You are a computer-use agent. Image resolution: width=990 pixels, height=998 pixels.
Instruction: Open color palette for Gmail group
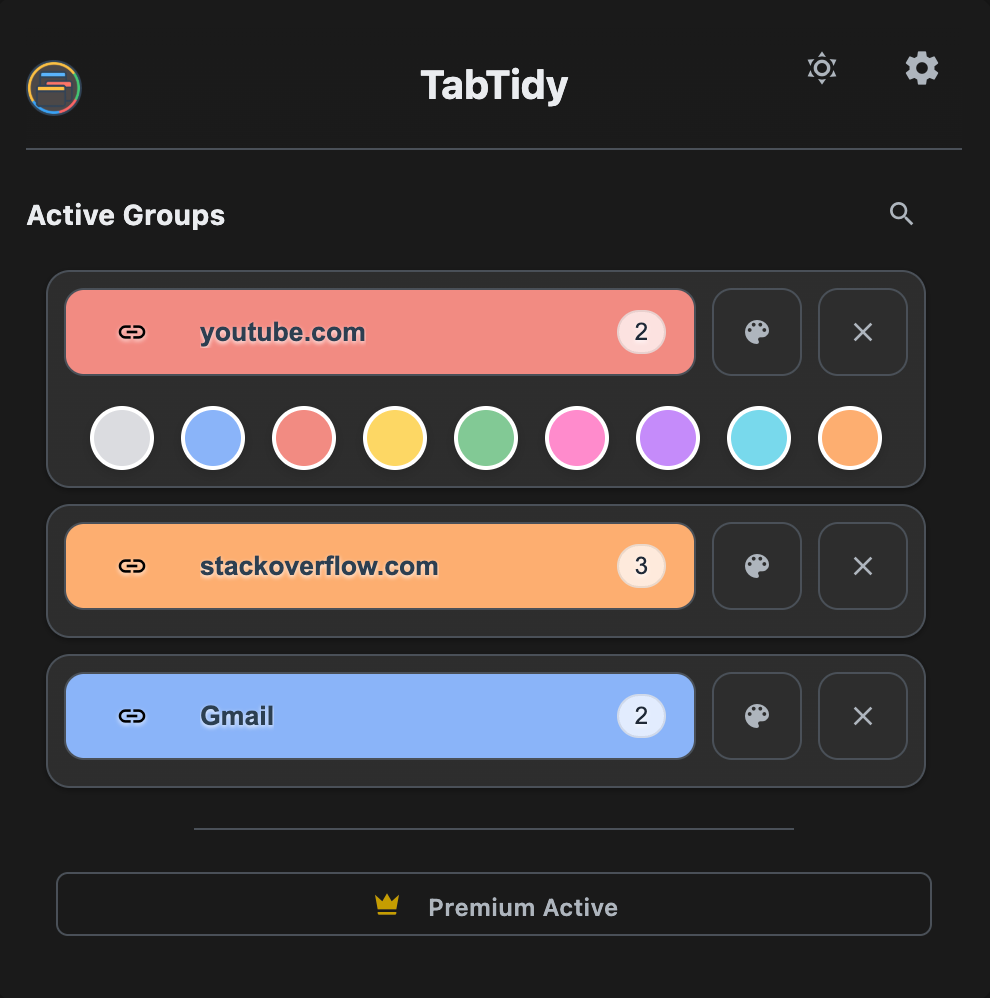[757, 716]
